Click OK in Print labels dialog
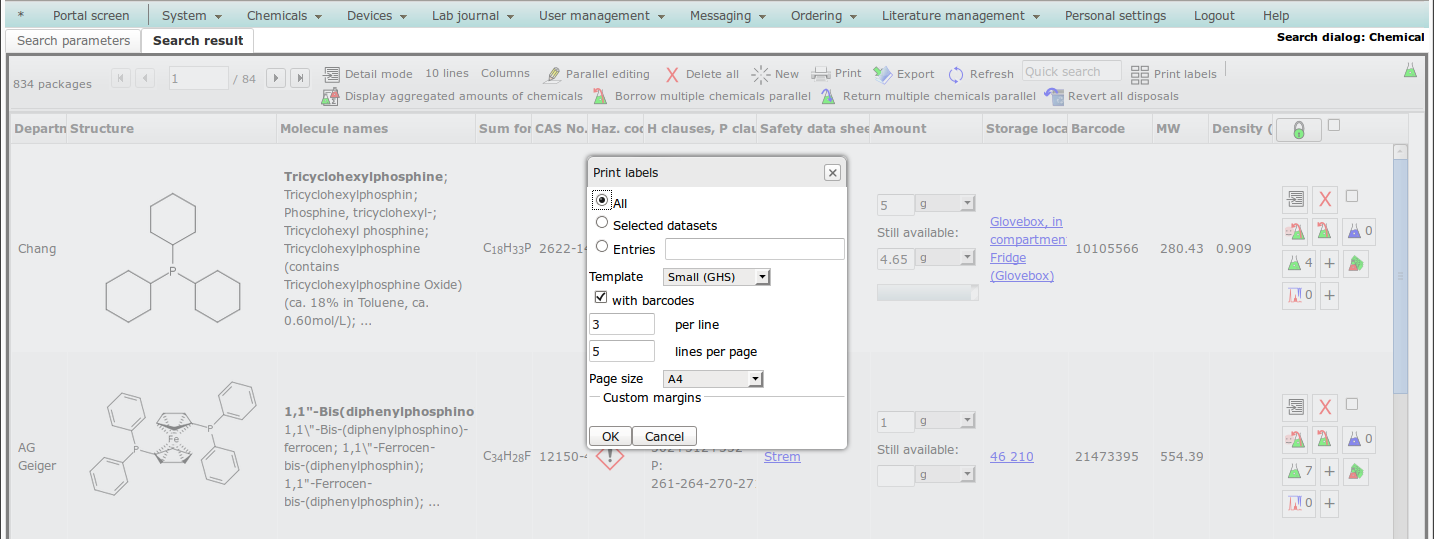Viewport: 1434px width, 539px height. point(610,436)
